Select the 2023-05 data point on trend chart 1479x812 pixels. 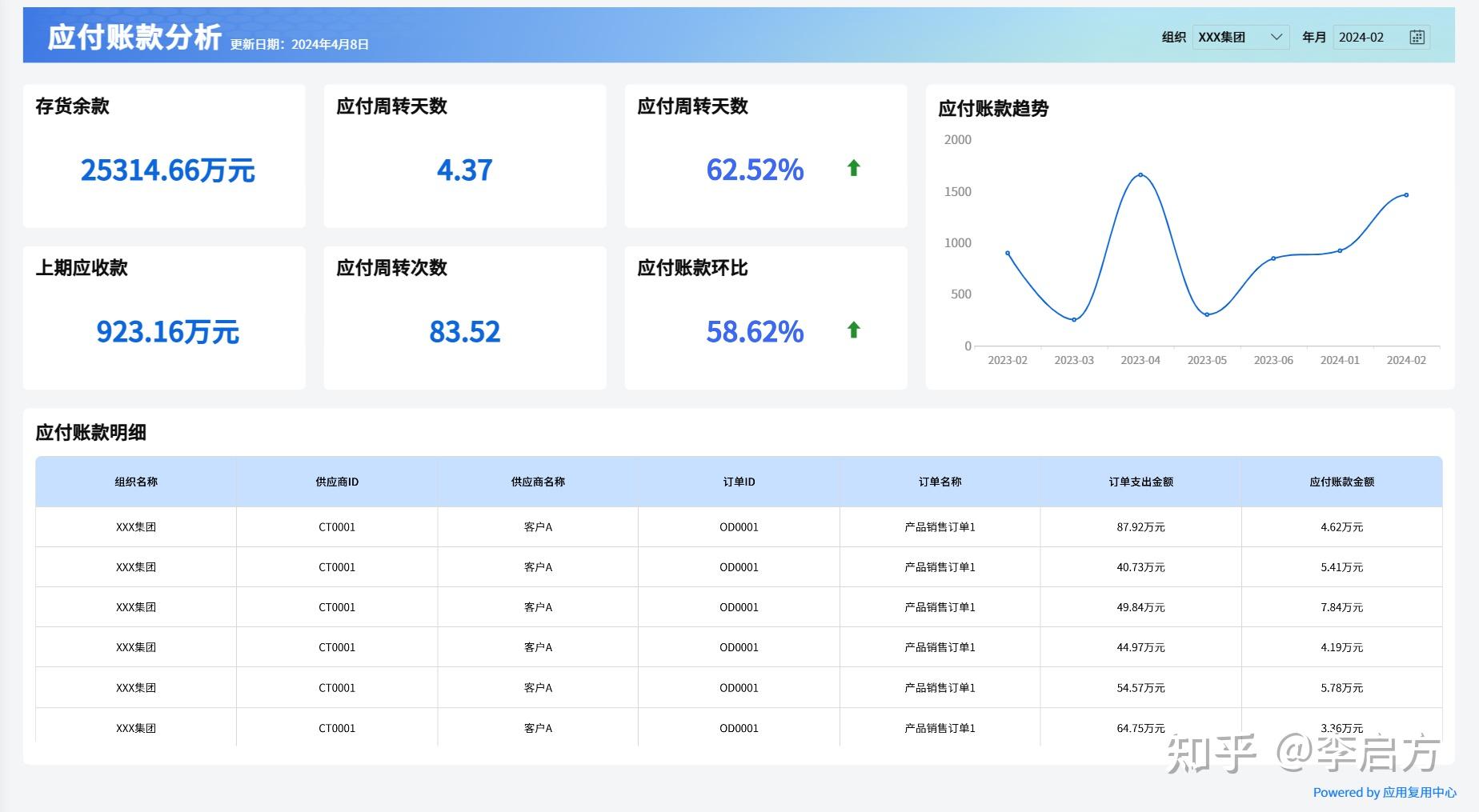tap(1207, 314)
